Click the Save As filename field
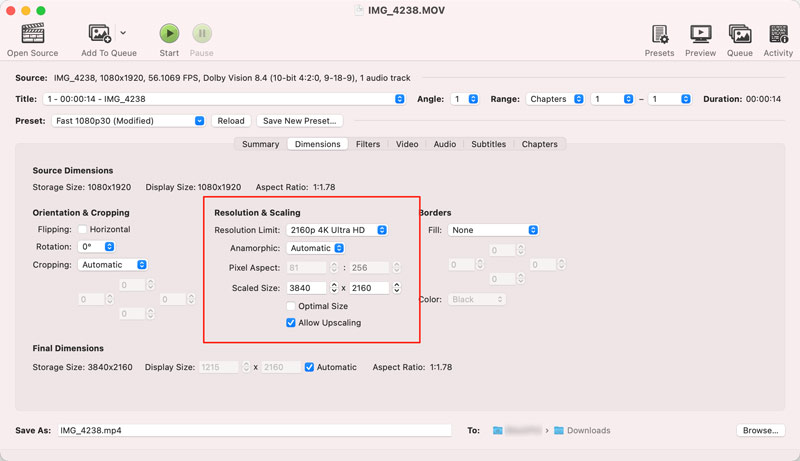 tap(254, 431)
